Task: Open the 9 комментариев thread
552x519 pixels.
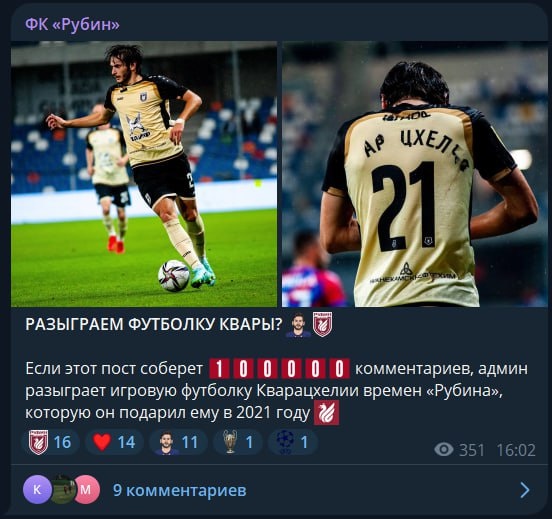Action: coord(180,490)
